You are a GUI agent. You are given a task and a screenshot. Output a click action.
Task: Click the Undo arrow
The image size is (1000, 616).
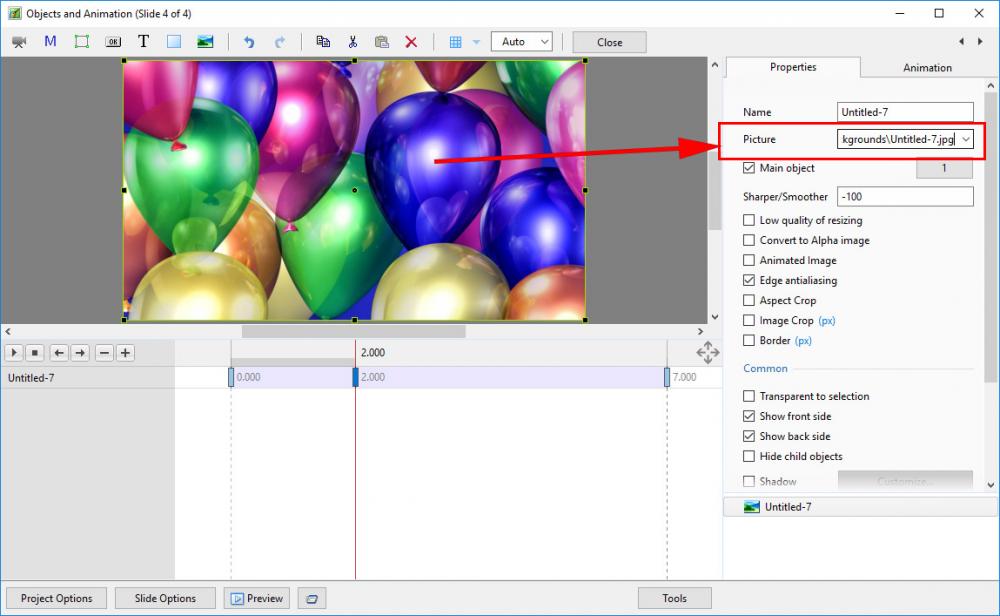point(249,42)
